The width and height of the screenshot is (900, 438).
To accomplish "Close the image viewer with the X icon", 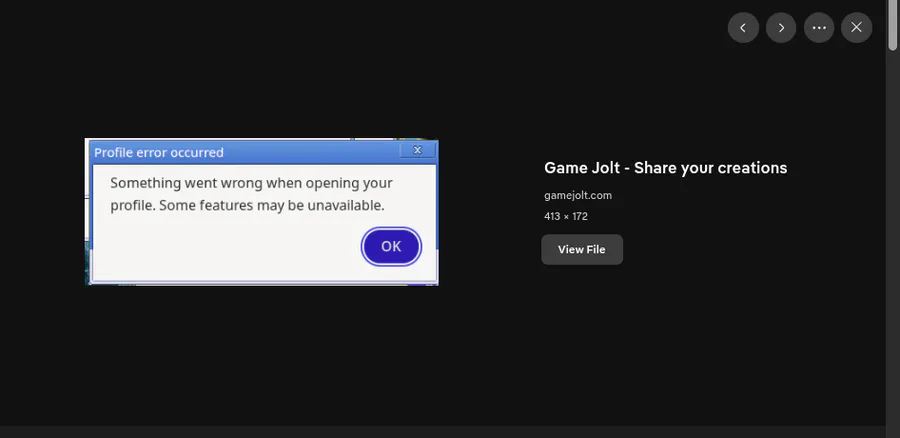I will coord(856,28).
